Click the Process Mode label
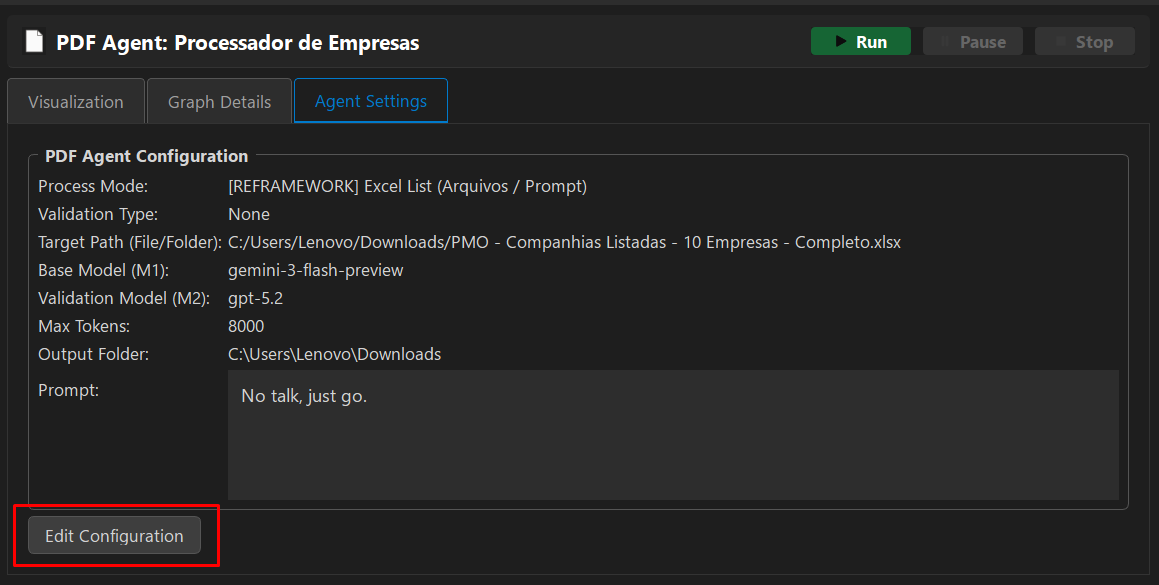 click(x=93, y=186)
